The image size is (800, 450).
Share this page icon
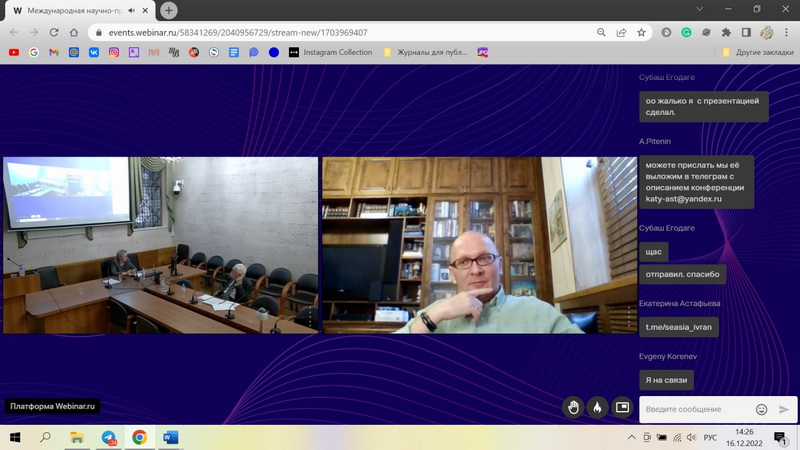click(621, 33)
